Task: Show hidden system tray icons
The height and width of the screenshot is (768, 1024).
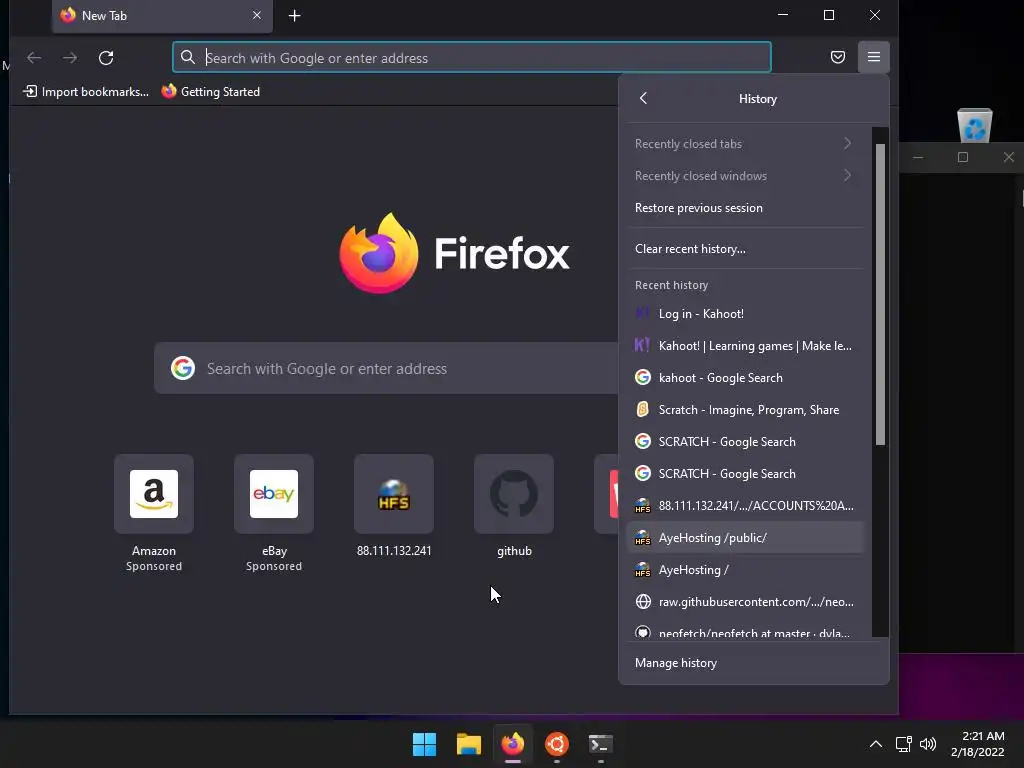Action: (876, 744)
